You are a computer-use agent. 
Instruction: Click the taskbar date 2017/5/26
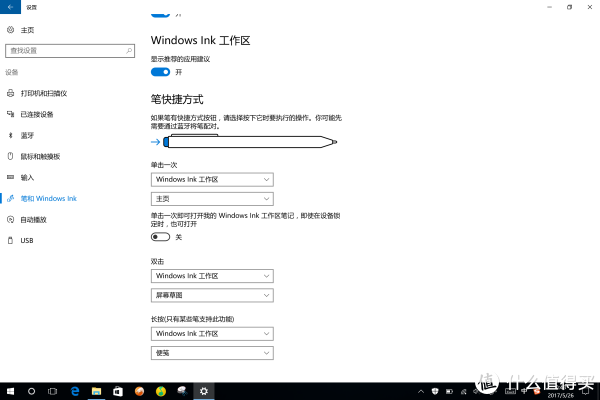[560, 396]
